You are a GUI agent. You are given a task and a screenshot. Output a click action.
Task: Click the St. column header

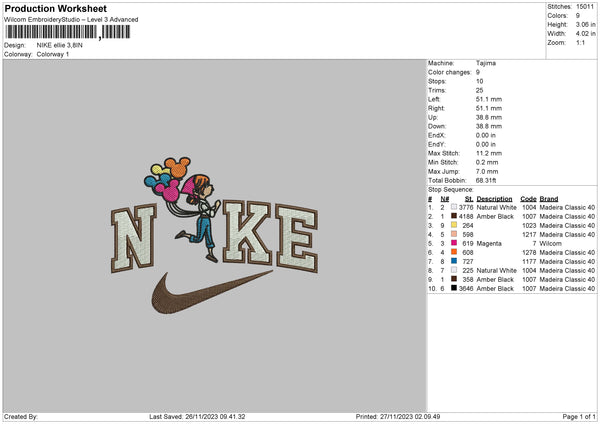click(x=469, y=199)
